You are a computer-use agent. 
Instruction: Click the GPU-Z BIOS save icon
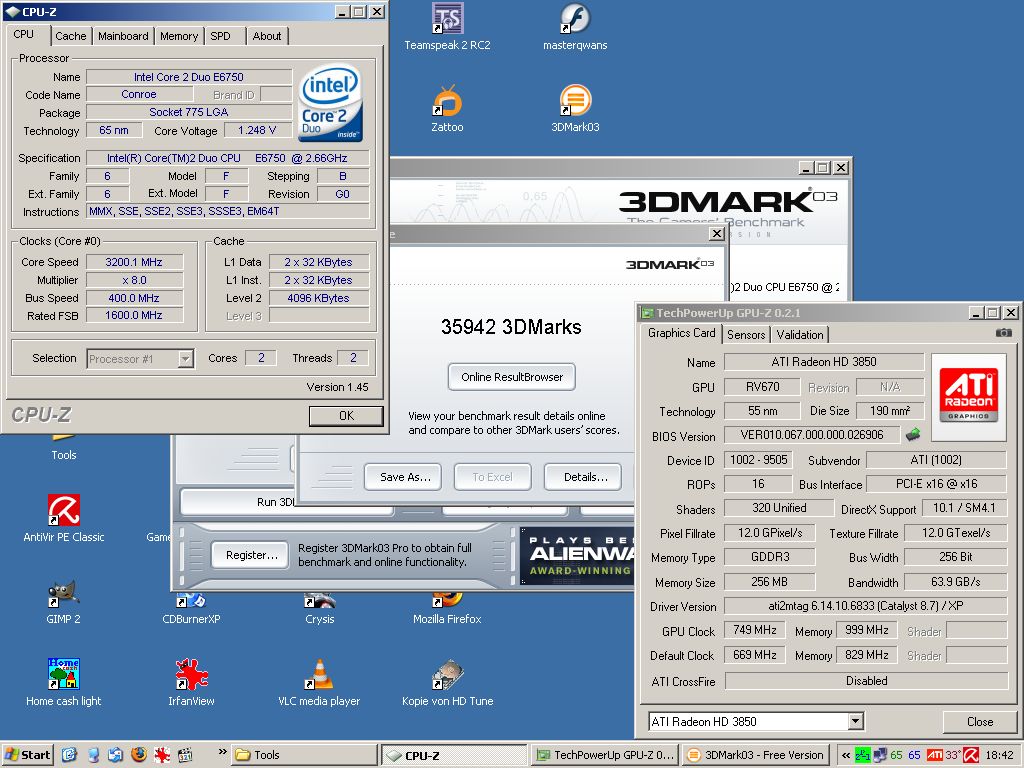(x=913, y=434)
